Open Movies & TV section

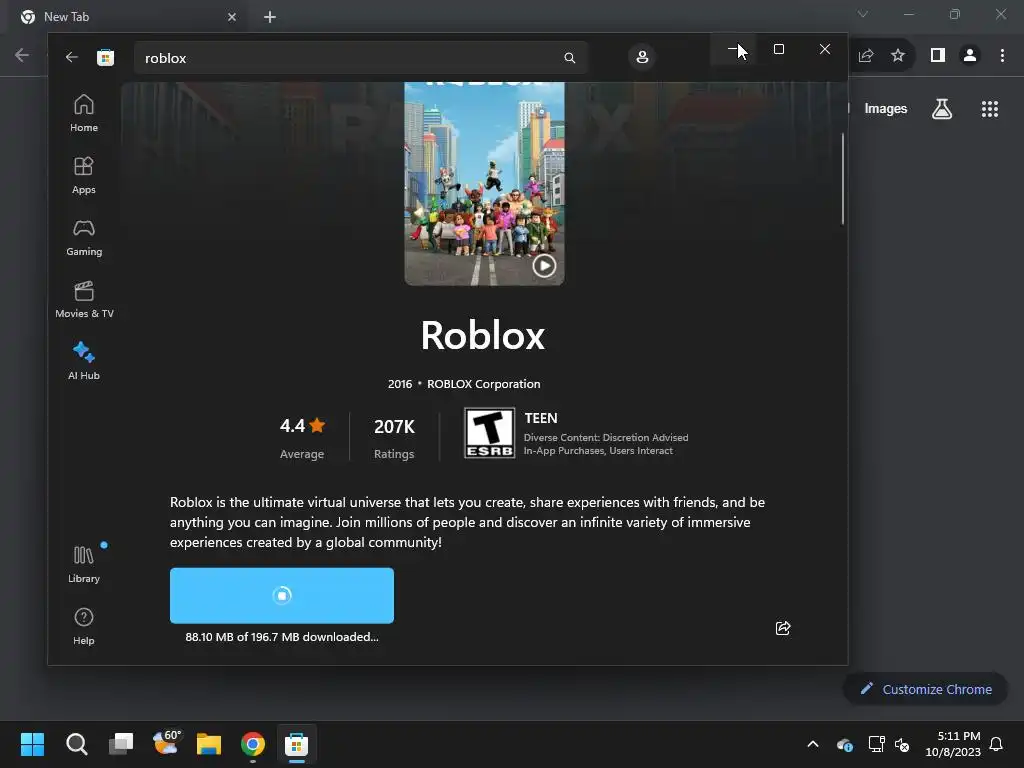tap(84, 299)
